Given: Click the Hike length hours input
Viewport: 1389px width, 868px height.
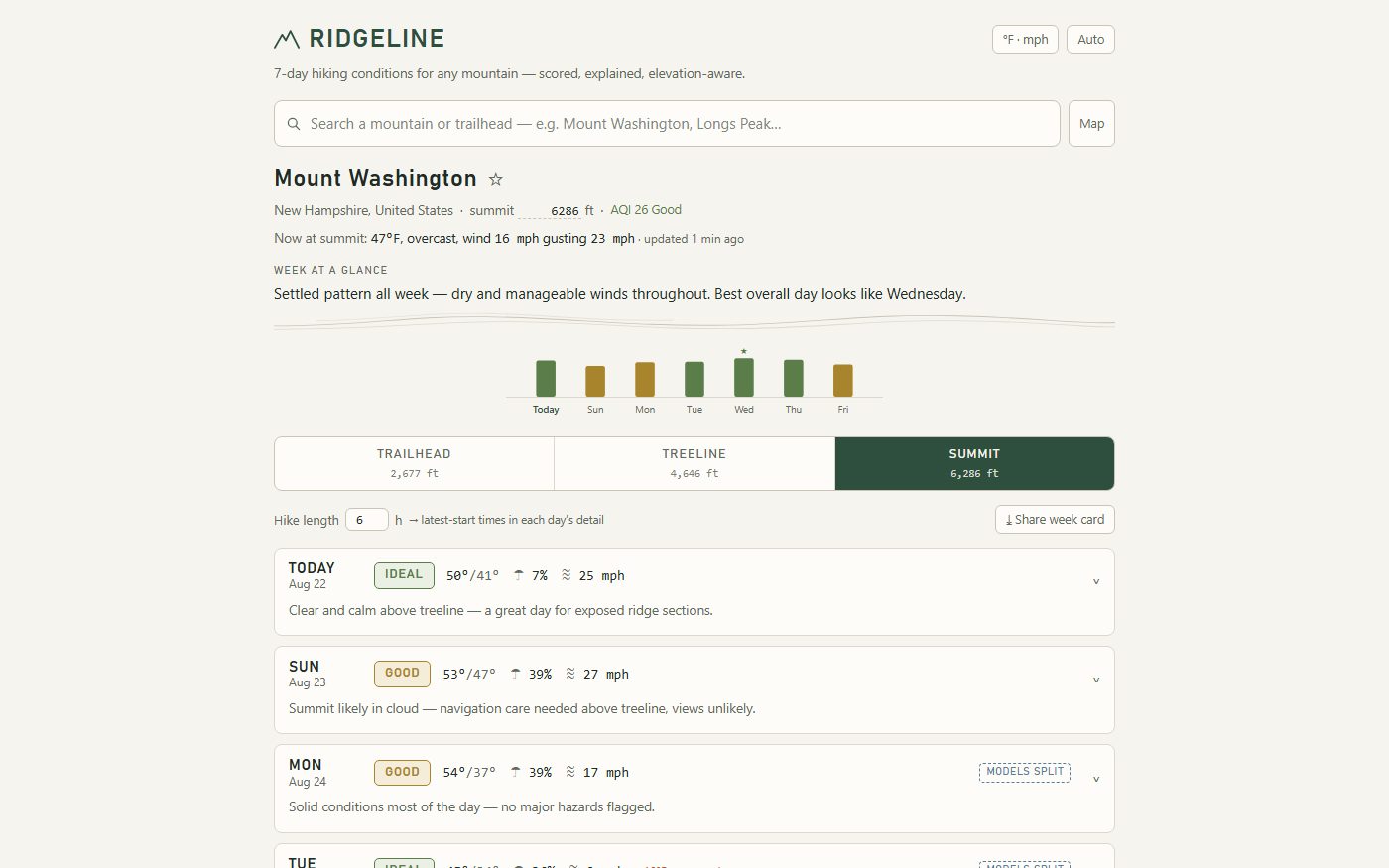Looking at the screenshot, I should click(366, 520).
